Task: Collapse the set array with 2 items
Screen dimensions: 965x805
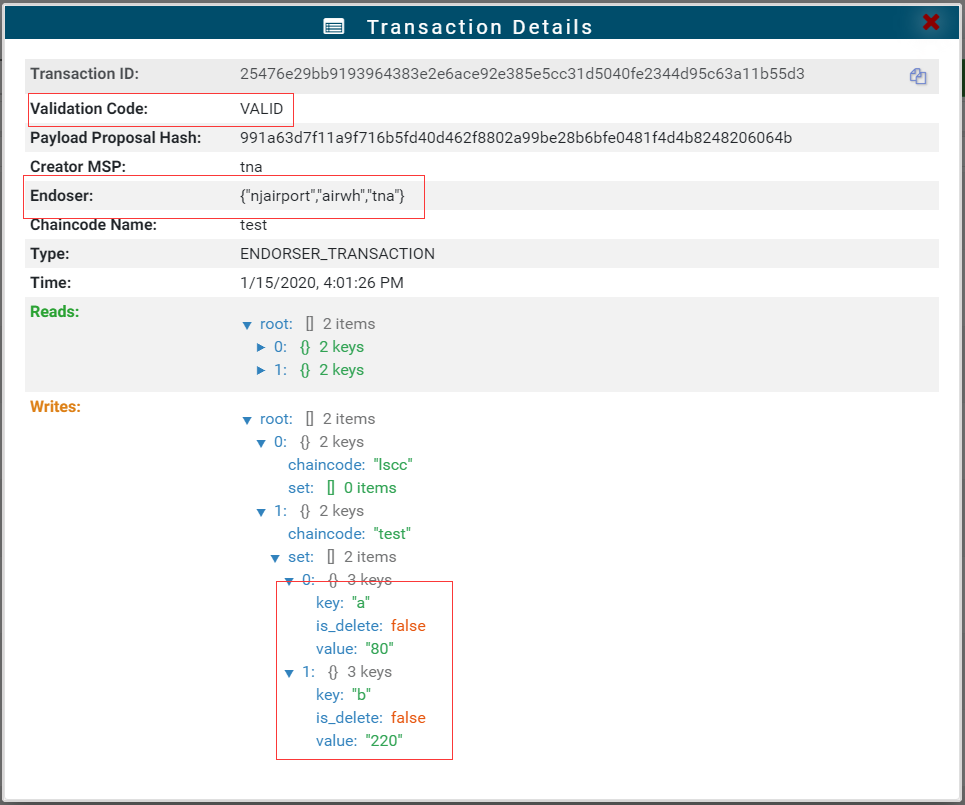Action: click(x=275, y=558)
